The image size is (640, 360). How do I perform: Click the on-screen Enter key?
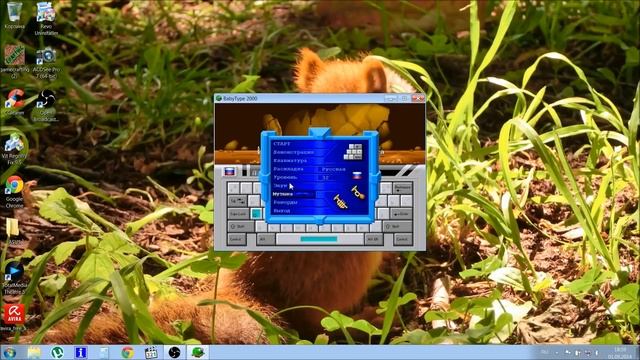tap(401, 213)
